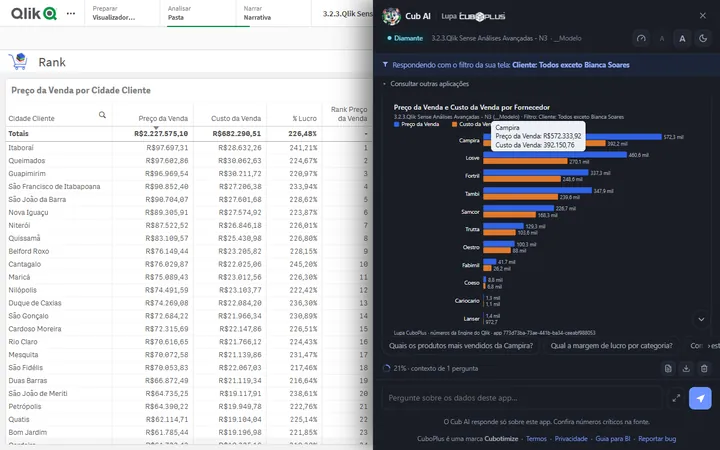
Task: Click the Qlik logo
Action: pos(34,13)
